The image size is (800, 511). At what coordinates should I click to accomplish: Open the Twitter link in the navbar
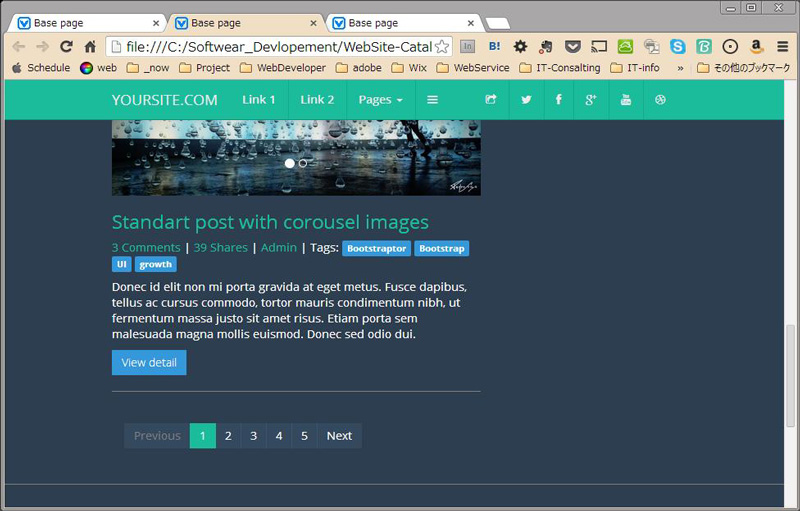pyautogui.click(x=526, y=100)
